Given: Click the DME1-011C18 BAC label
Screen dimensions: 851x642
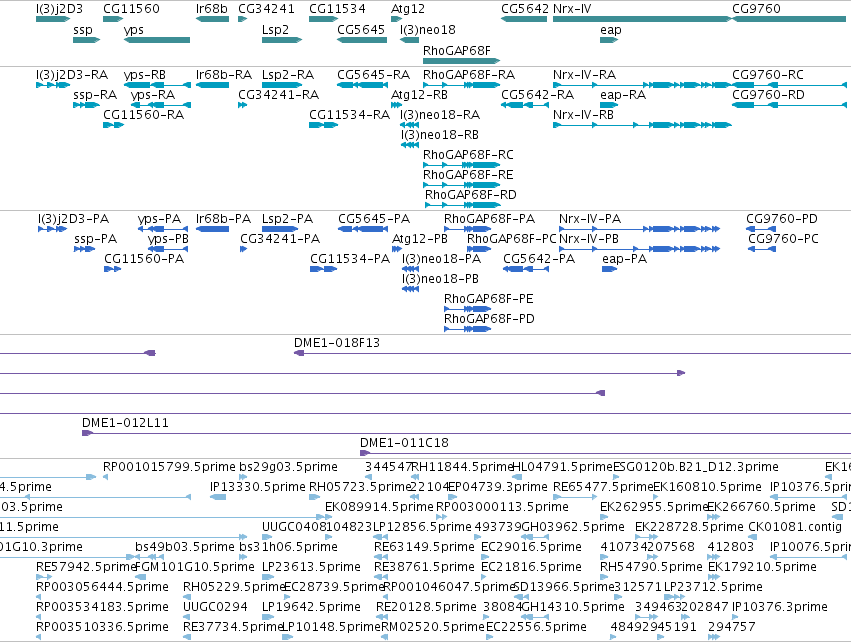Looking at the screenshot, I should pyautogui.click(x=405, y=443).
